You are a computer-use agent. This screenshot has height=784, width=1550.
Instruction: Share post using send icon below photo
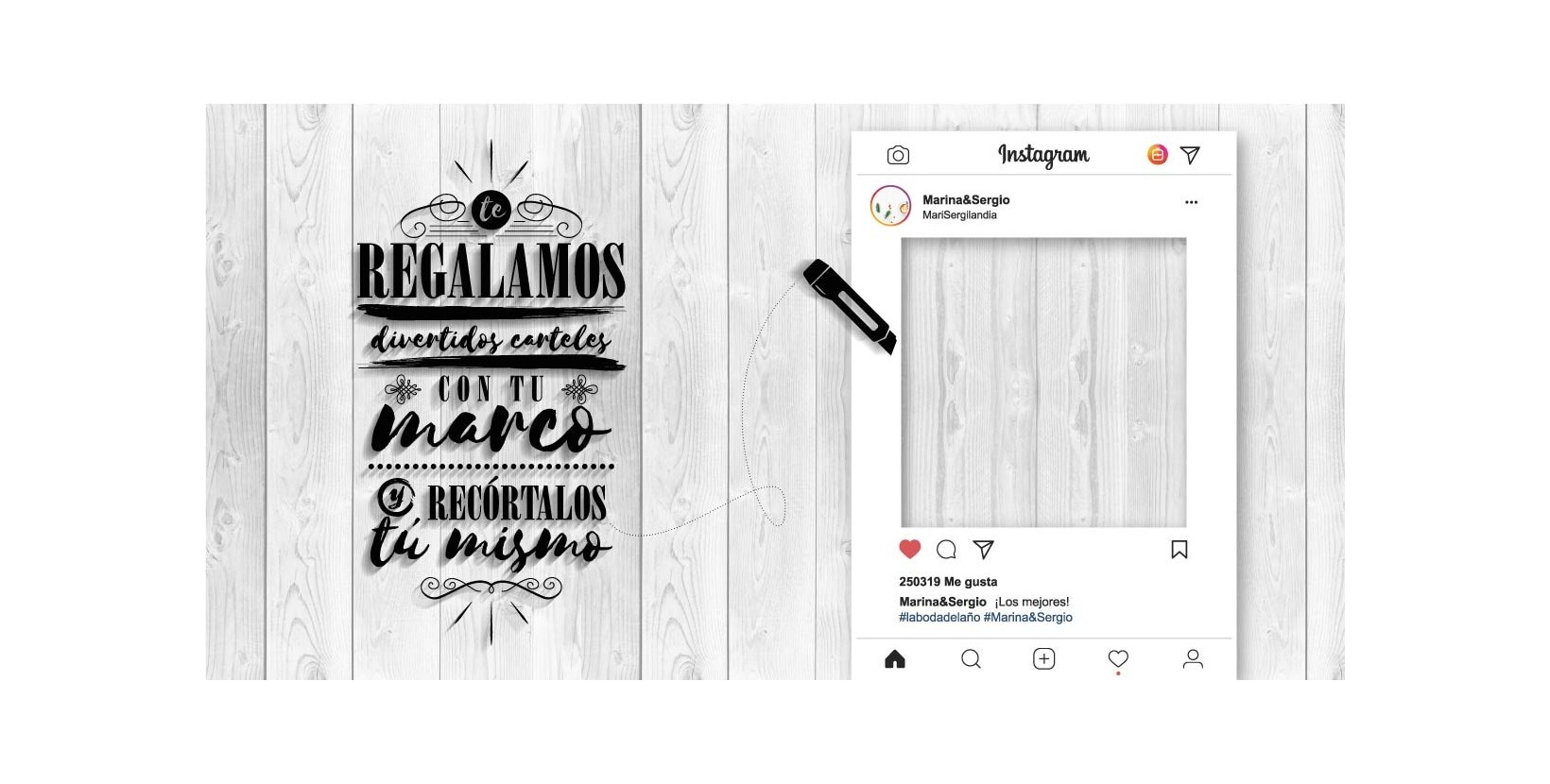tap(984, 549)
